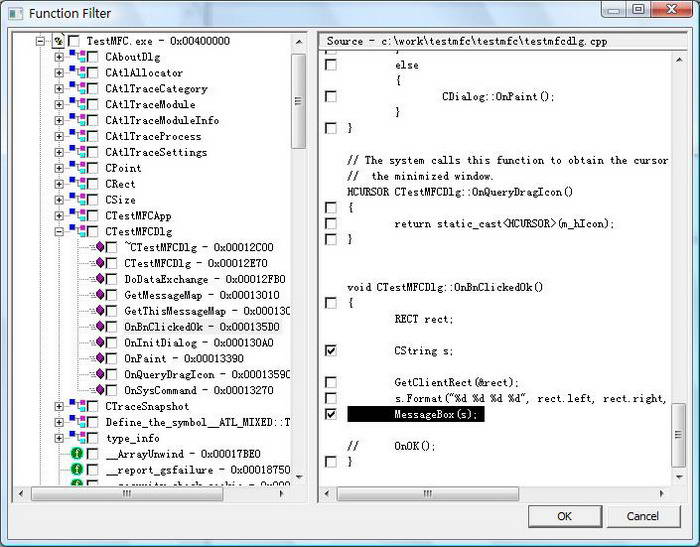
Task: Click the green function icon beside __report_gsfailure
Action: [77, 469]
